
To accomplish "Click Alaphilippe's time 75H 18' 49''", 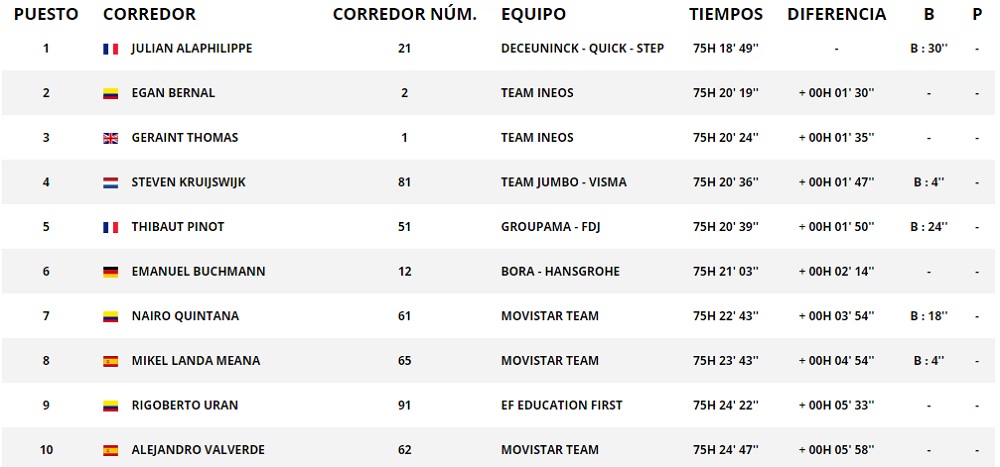I will (x=726, y=48).
